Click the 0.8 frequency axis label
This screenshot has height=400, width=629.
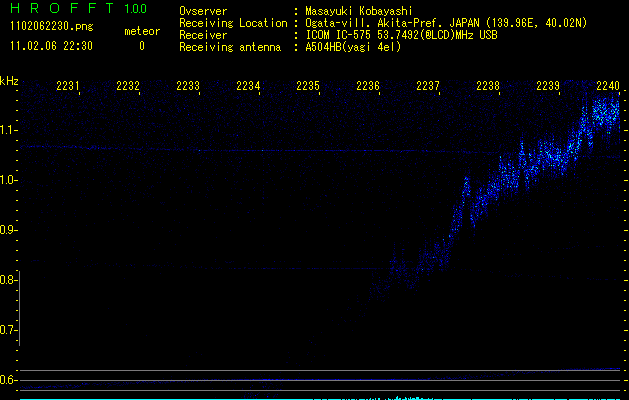pos(8,280)
